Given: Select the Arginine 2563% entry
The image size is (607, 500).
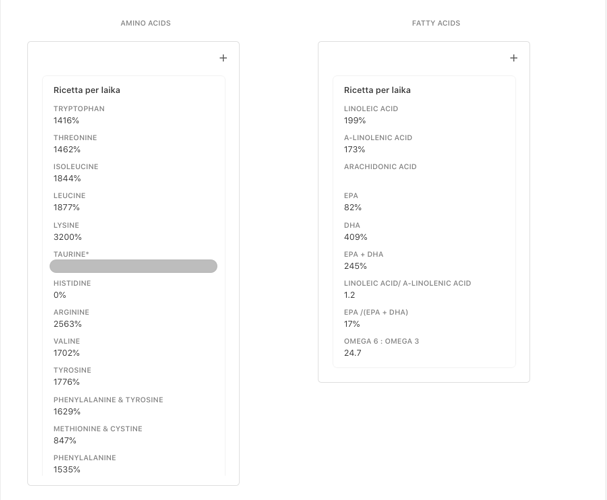Looking at the screenshot, I should (68, 319).
